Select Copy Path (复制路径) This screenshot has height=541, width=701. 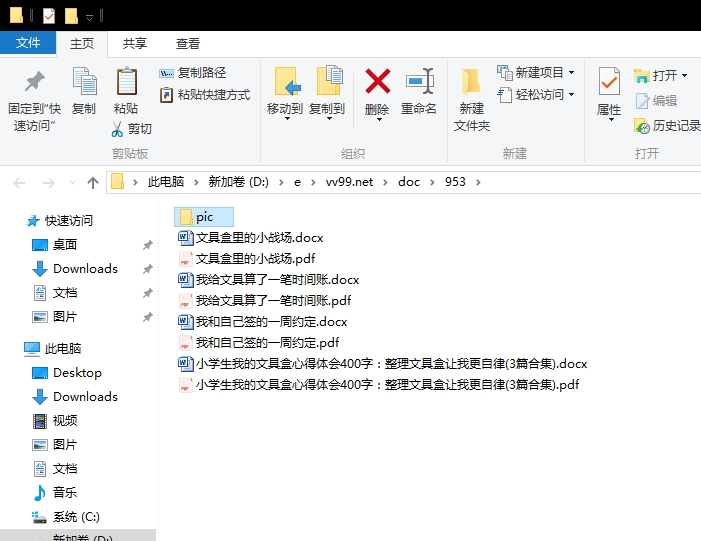[193, 73]
